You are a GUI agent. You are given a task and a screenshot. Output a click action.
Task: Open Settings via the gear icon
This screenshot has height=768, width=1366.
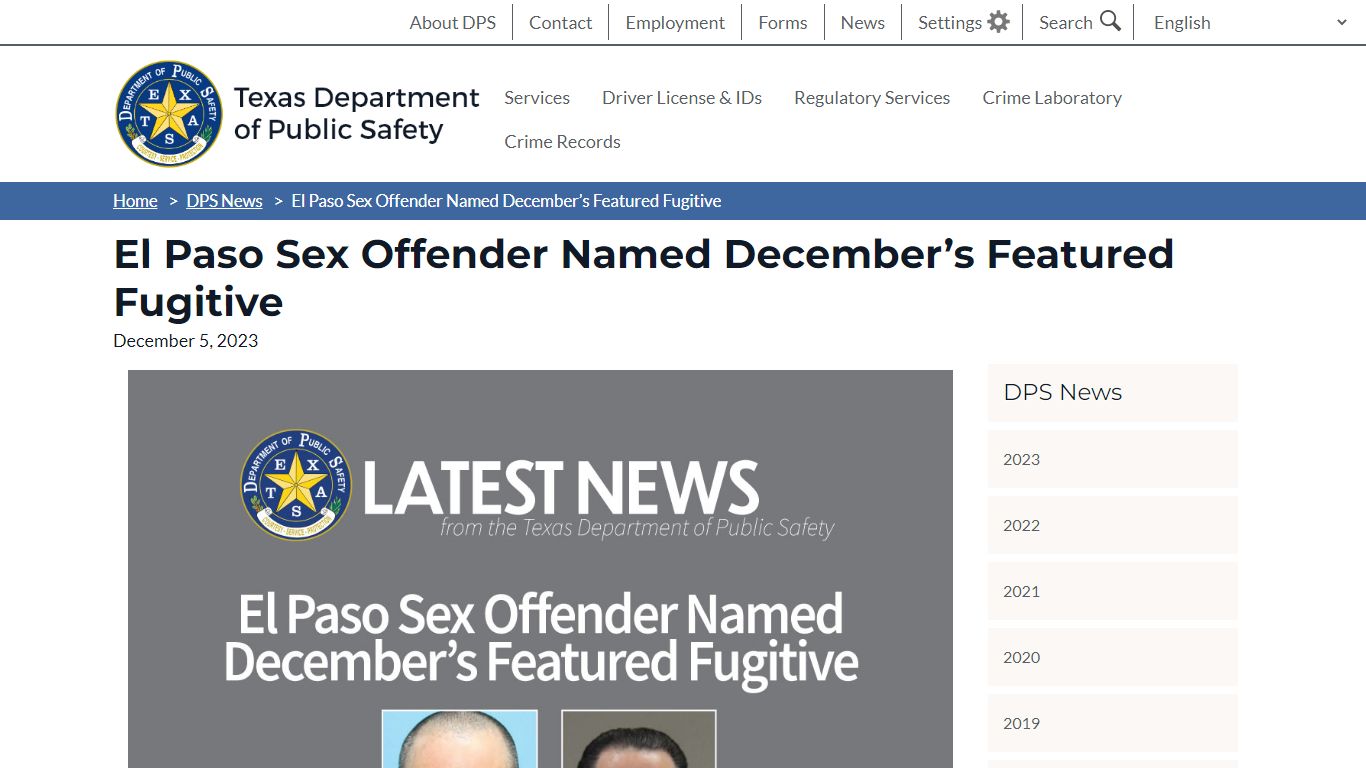(x=998, y=22)
